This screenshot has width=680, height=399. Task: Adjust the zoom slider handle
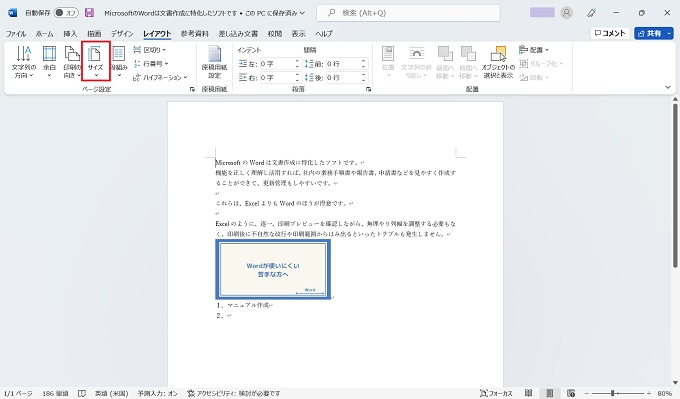click(x=612, y=393)
